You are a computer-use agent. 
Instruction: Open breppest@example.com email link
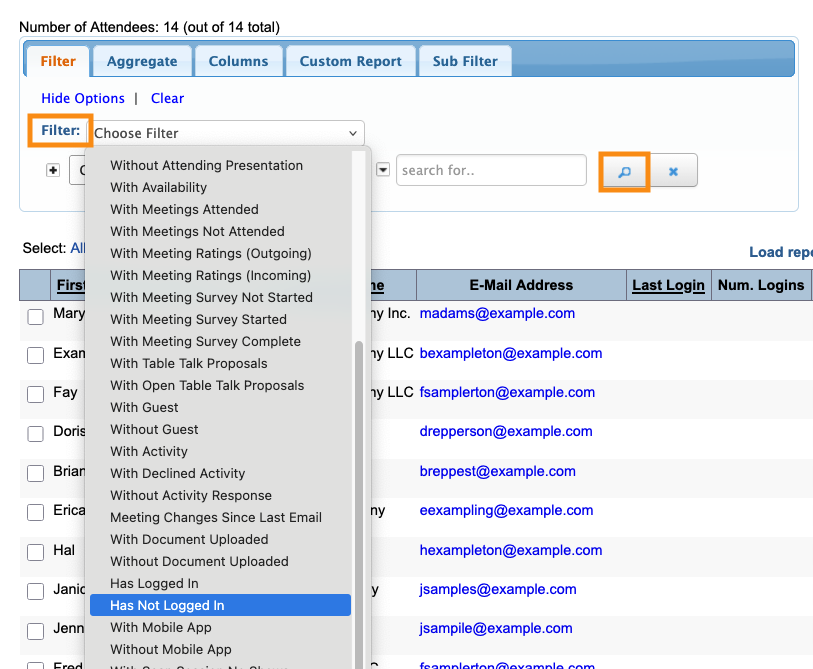coord(498,471)
